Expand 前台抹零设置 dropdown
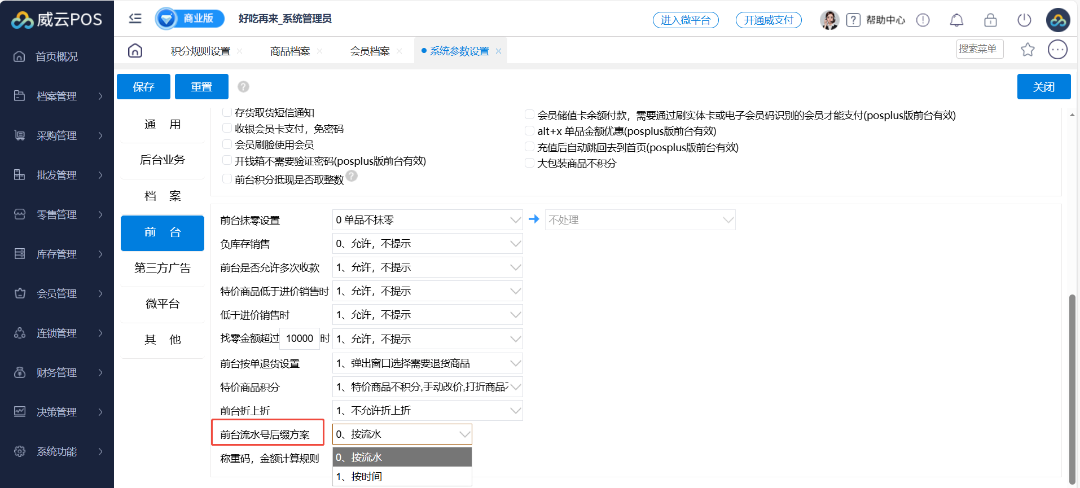 (427, 219)
